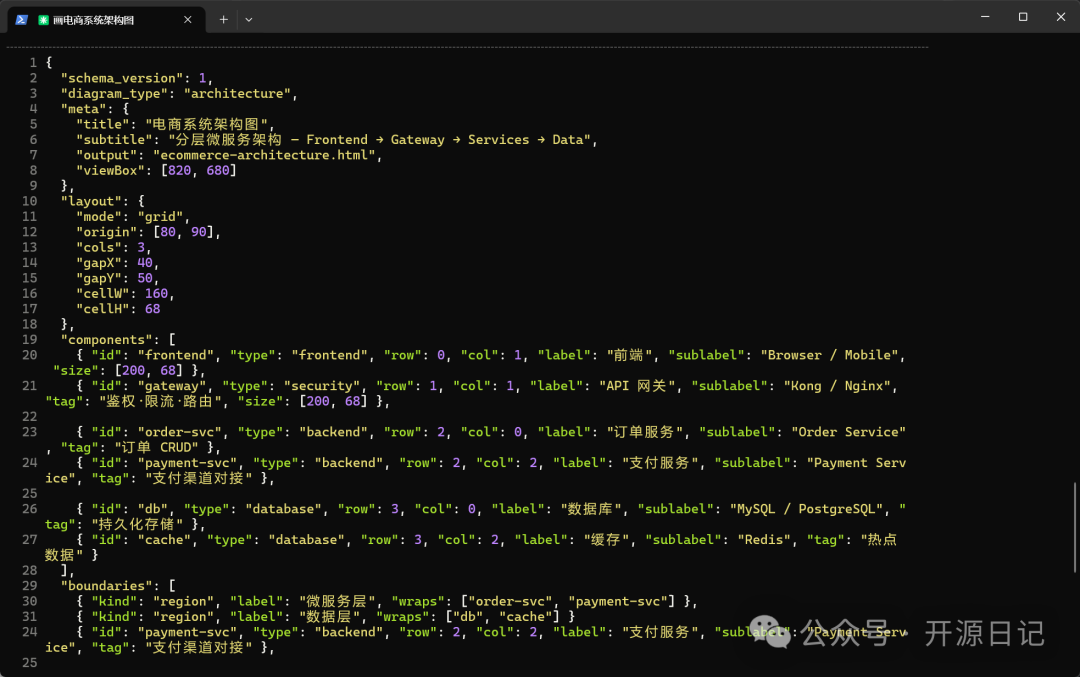Click the tag value "持久化存储"
The width and height of the screenshot is (1080, 677).
137,524
